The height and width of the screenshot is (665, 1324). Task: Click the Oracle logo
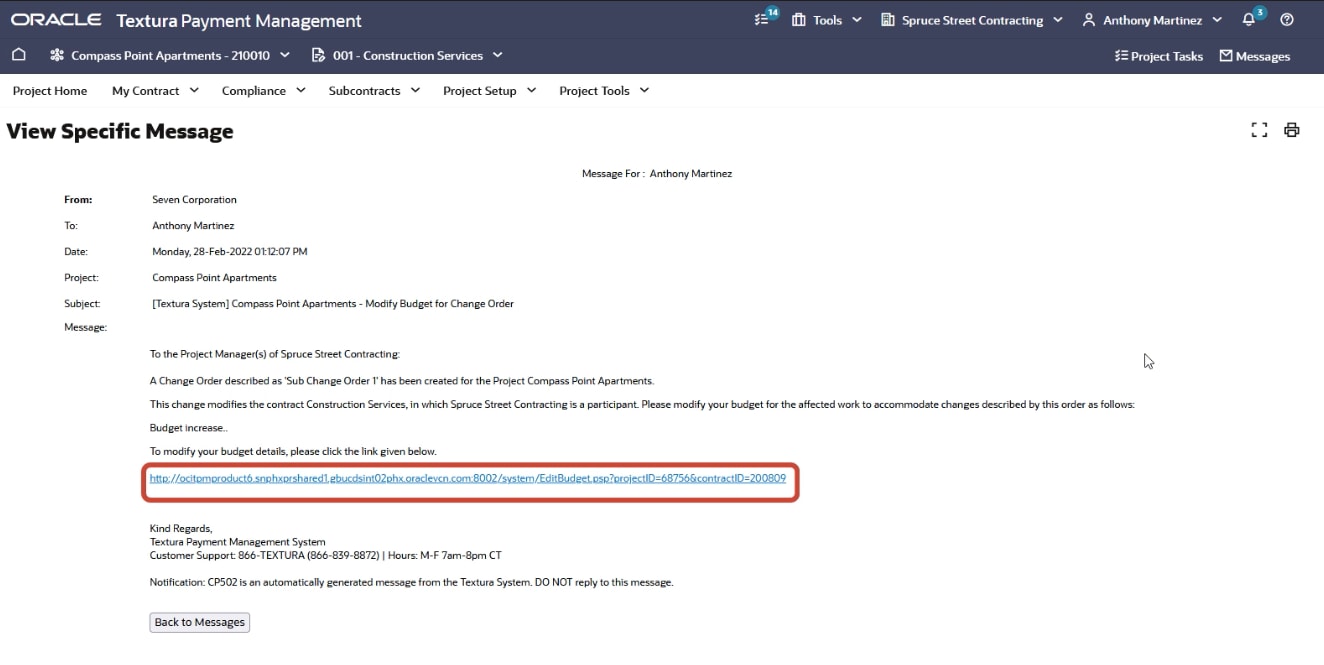(56, 20)
